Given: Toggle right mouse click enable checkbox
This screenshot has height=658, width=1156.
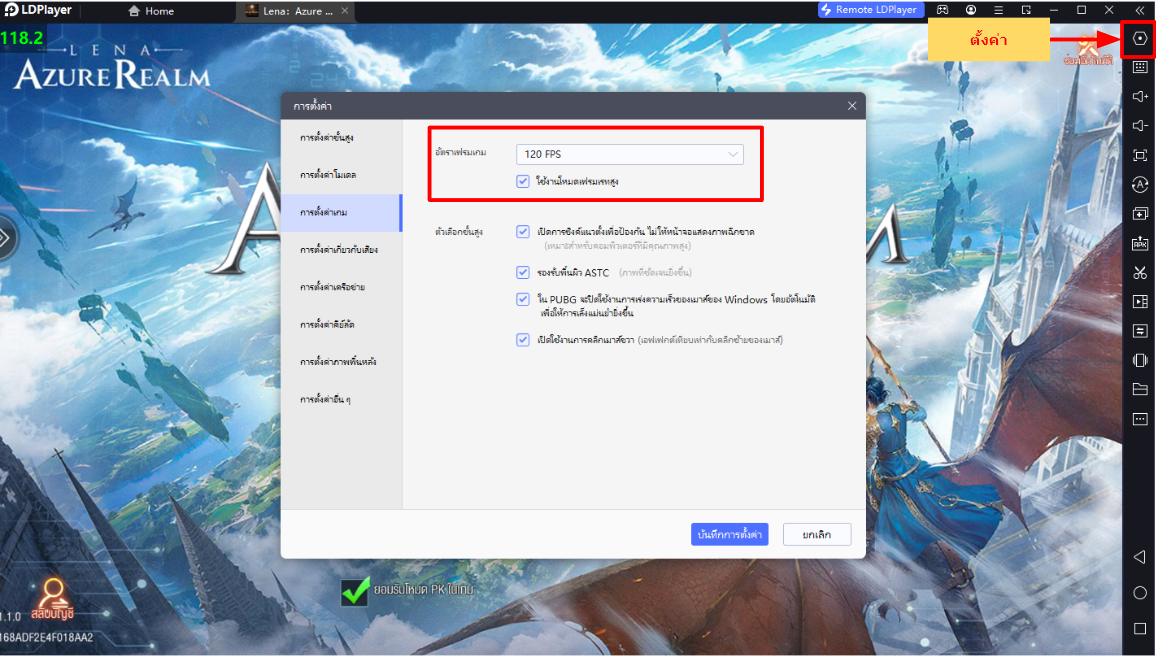Looking at the screenshot, I should click(x=523, y=340).
